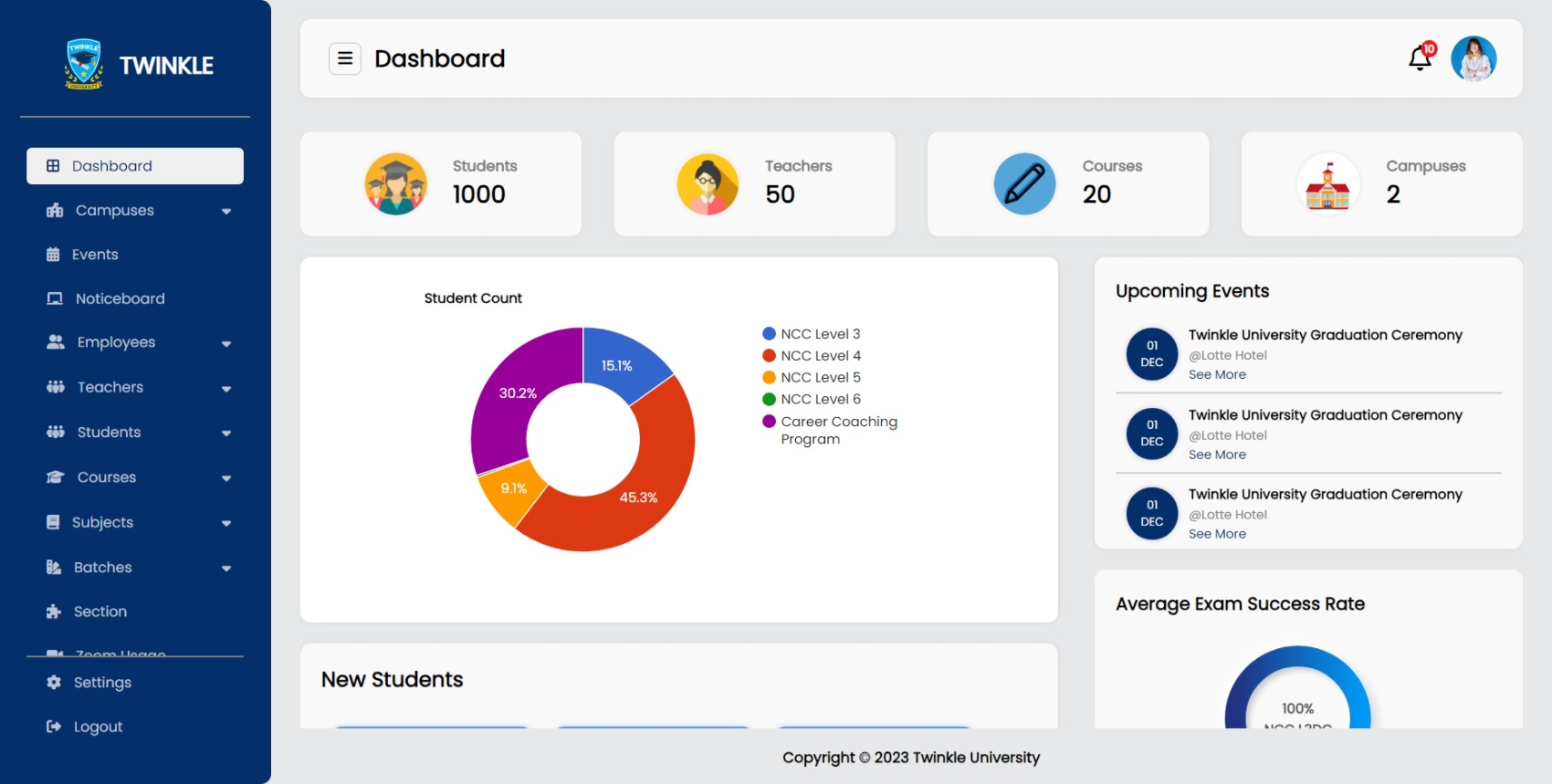Open Settings from the sidebar
Viewport: 1552px width, 784px height.
point(135,683)
